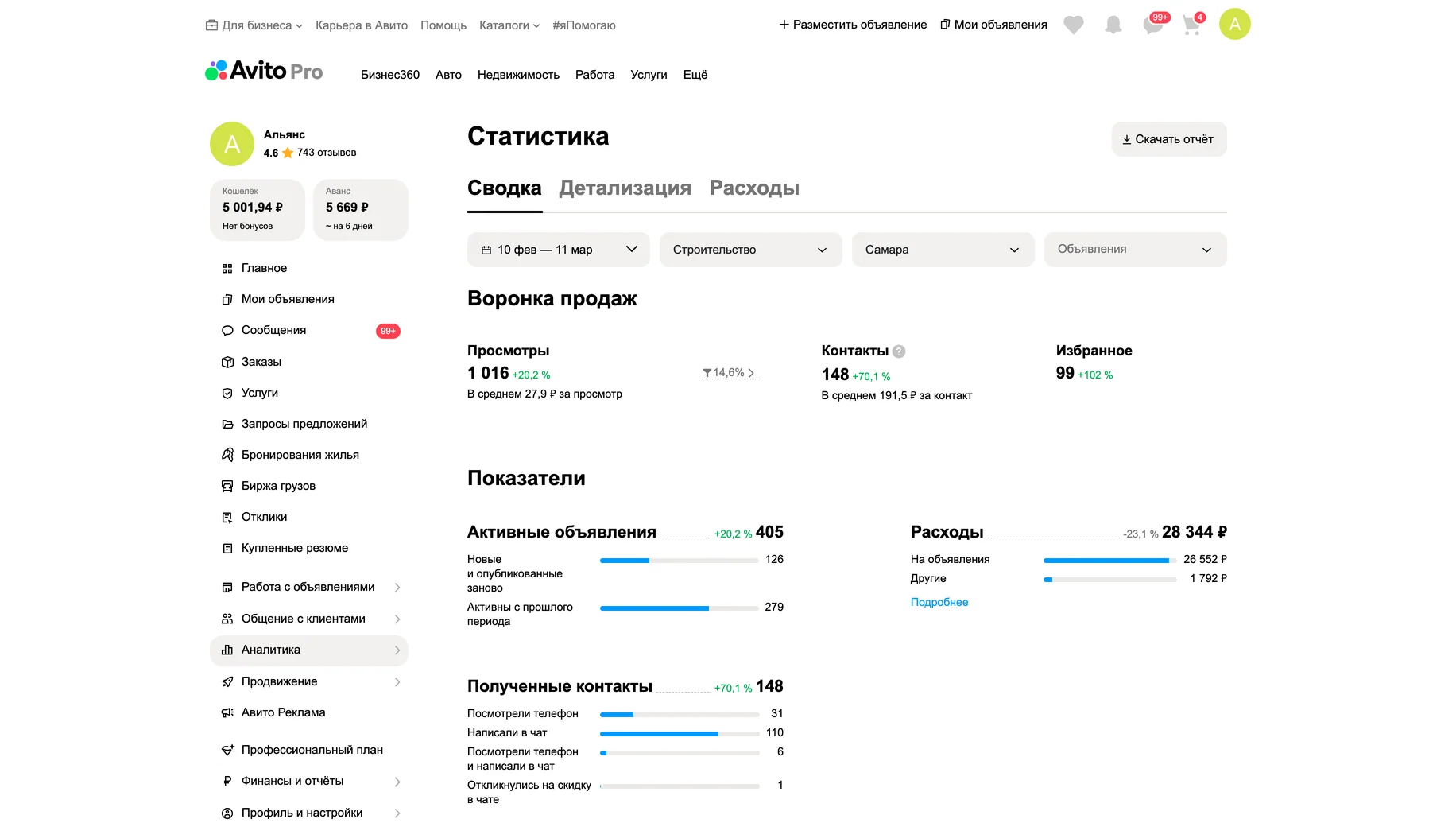The height and width of the screenshot is (827, 1456).
Task: Click Кошелёк balance card
Action: point(258,210)
